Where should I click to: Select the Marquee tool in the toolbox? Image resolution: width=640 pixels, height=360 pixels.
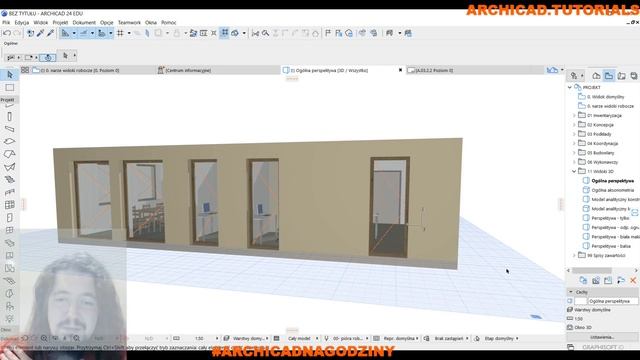coord(10,87)
